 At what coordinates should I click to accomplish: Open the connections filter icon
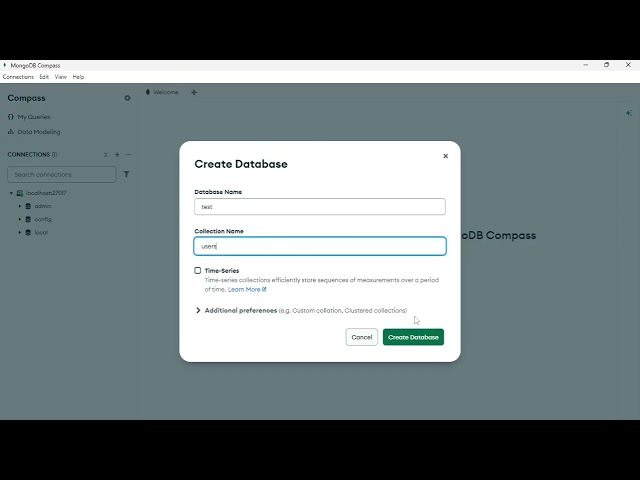pyautogui.click(x=127, y=174)
